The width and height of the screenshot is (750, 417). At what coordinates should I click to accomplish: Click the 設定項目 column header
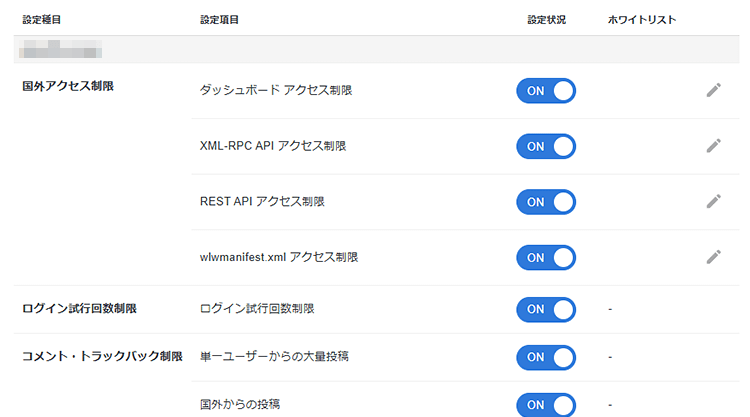pyautogui.click(x=219, y=20)
